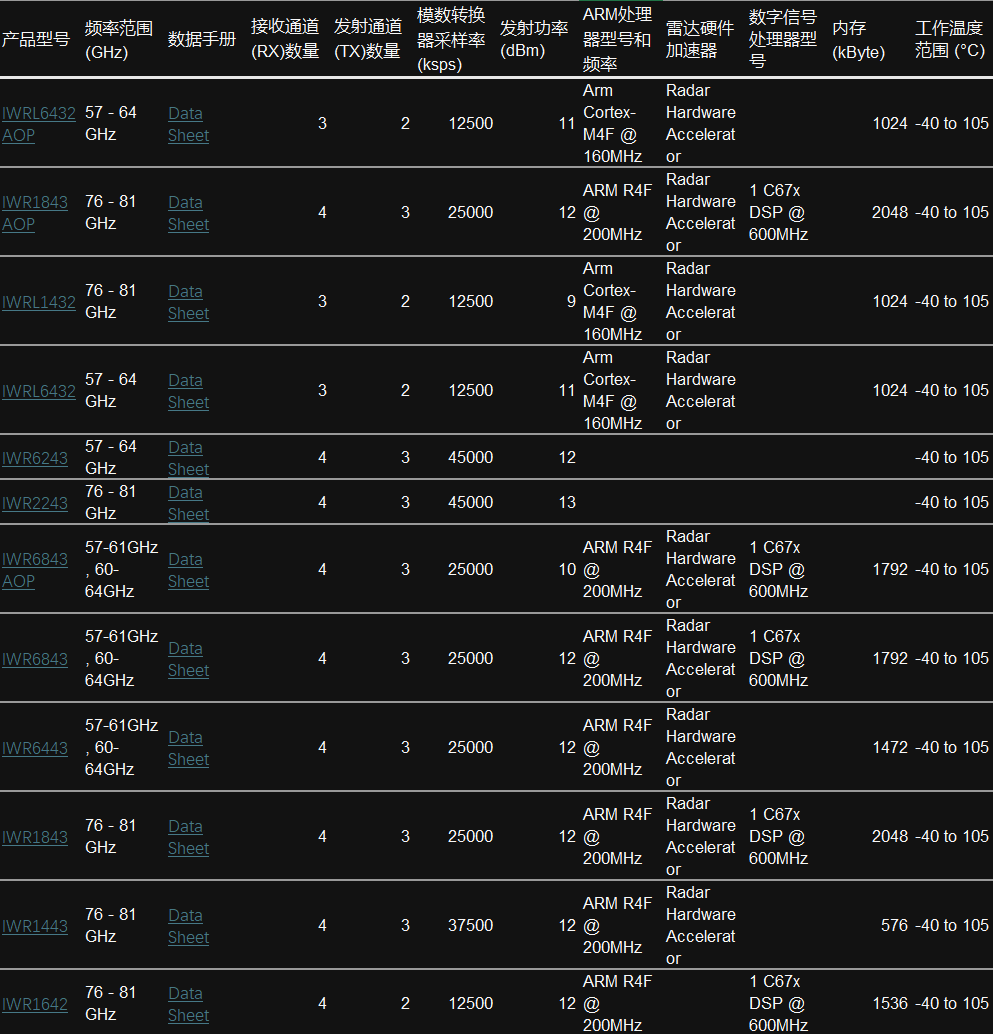Select the Arm Cortex-M4F cell for IWRL1432
Image resolution: width=993 pixels, height=1034 pixels.
pyautogui.click(x=613, y=301)
